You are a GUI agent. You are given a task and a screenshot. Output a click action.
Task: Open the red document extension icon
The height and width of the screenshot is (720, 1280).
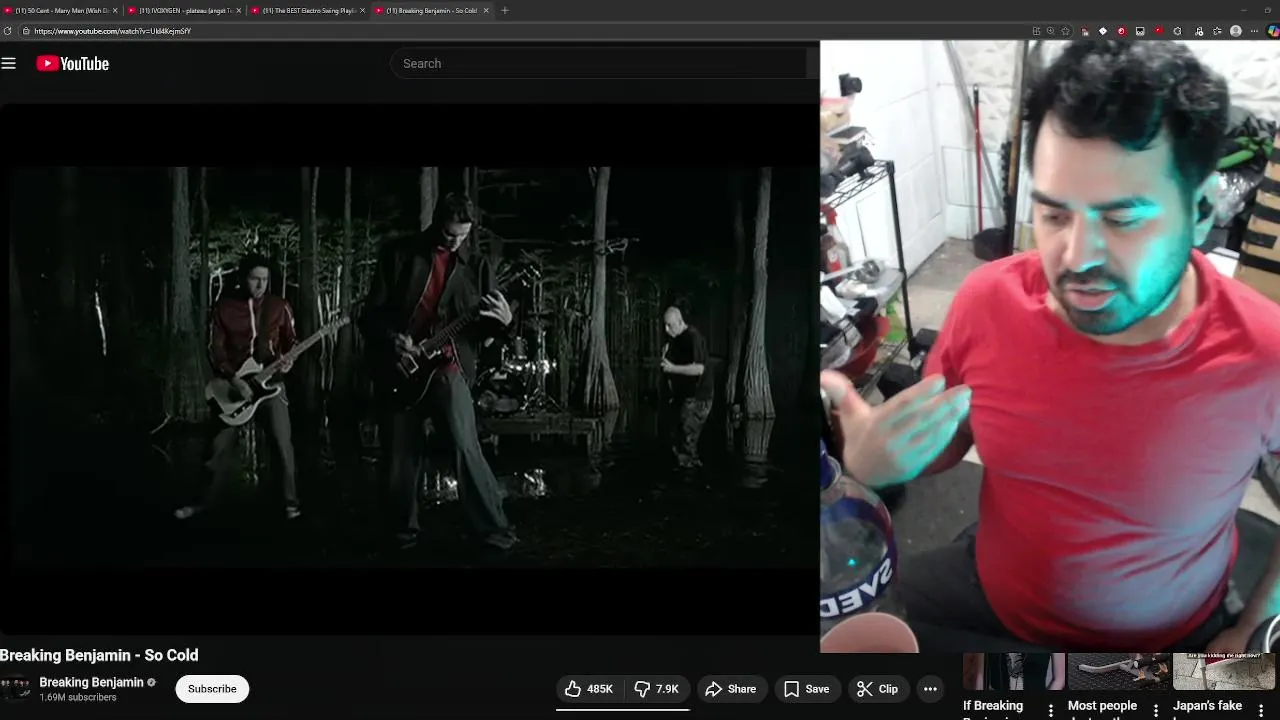tap(1085, 31)
